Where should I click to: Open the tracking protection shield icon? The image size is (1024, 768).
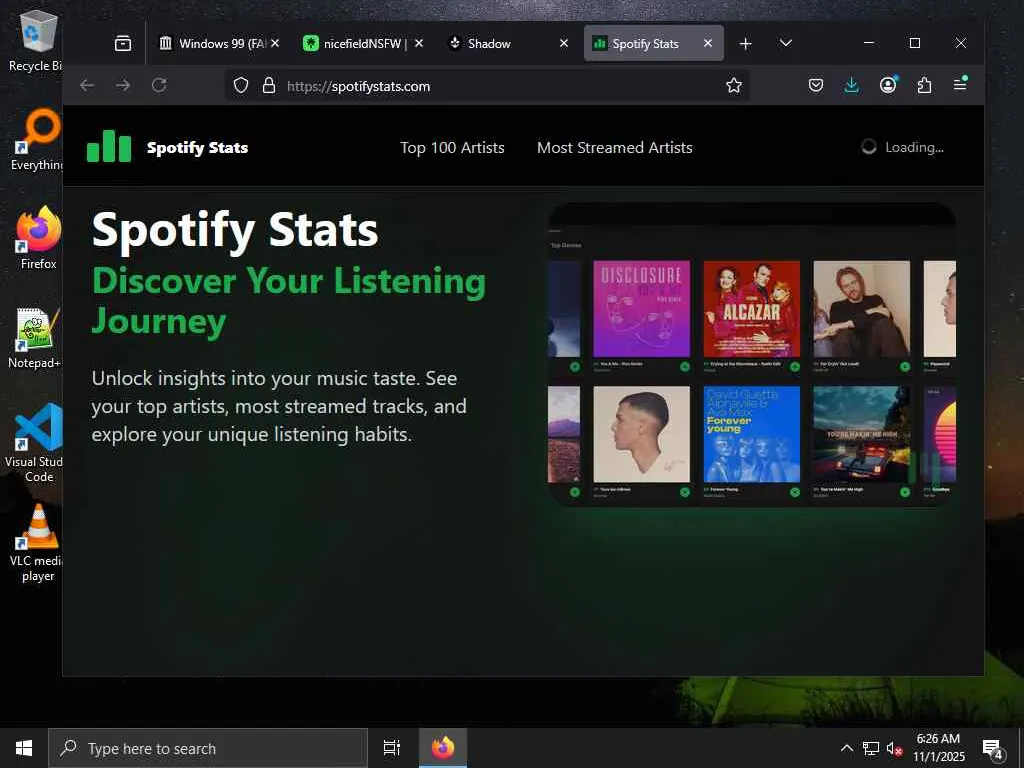(241, 86)
